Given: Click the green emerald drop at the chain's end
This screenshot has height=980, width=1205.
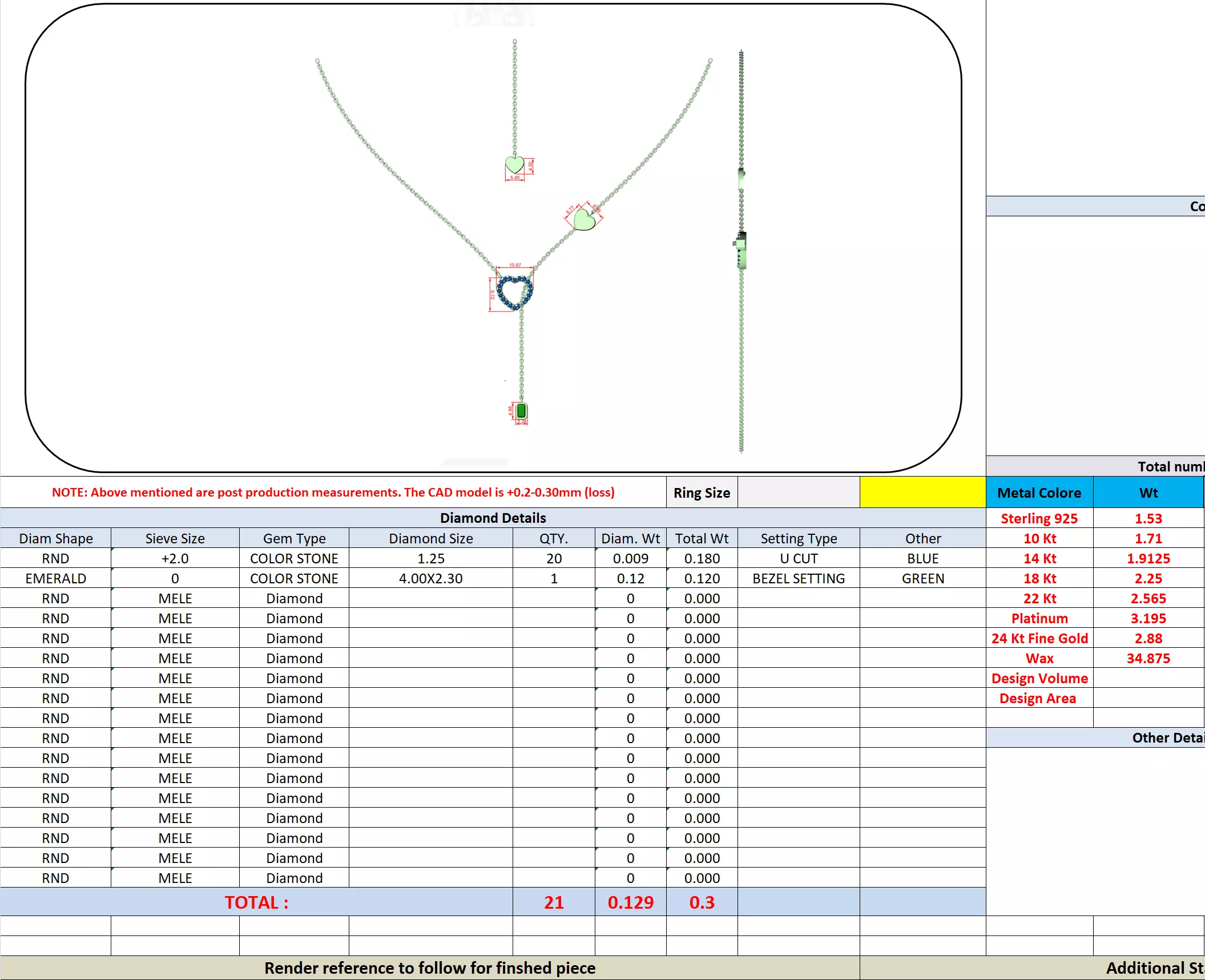Looking at the screenshot, I should pyautogui.click(x=521, y=411).
